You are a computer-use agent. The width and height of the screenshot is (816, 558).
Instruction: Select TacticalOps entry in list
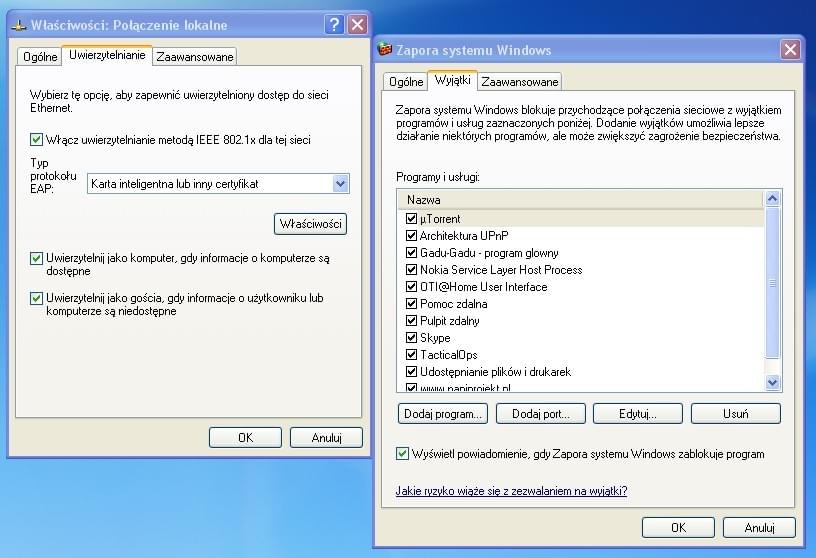449,355
